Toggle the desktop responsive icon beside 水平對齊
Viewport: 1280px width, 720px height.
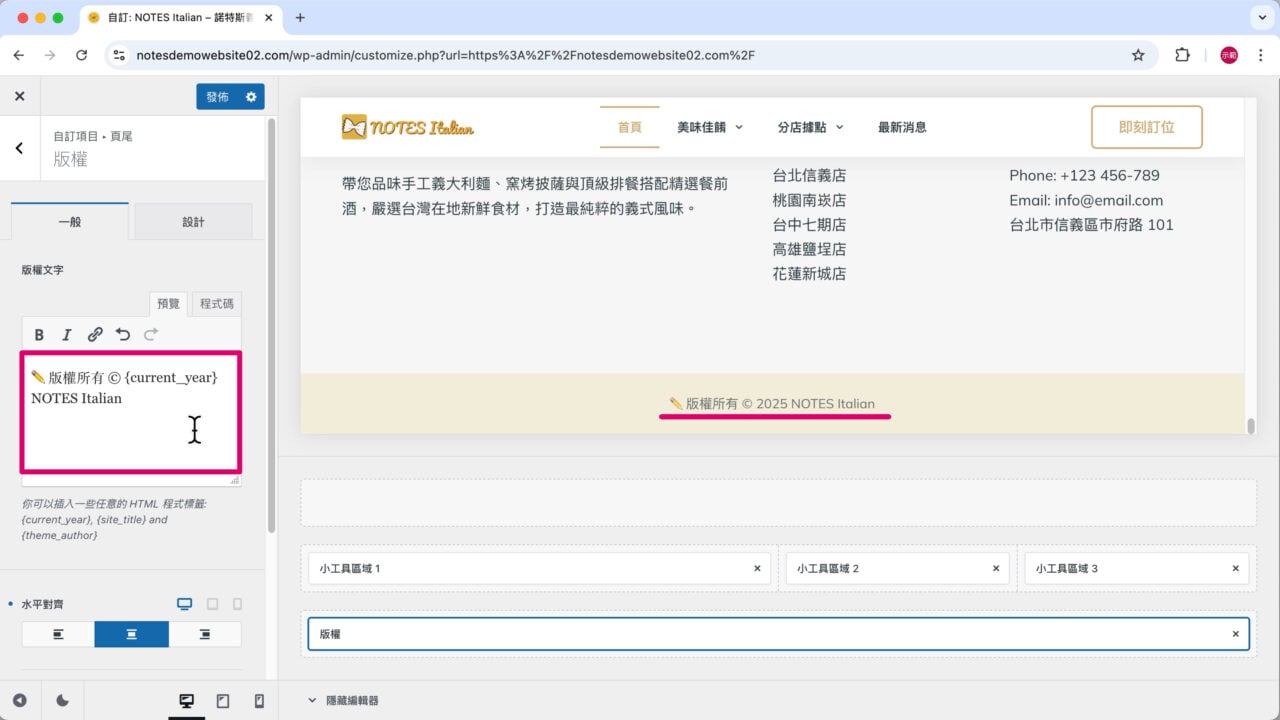tap(184, 603)
